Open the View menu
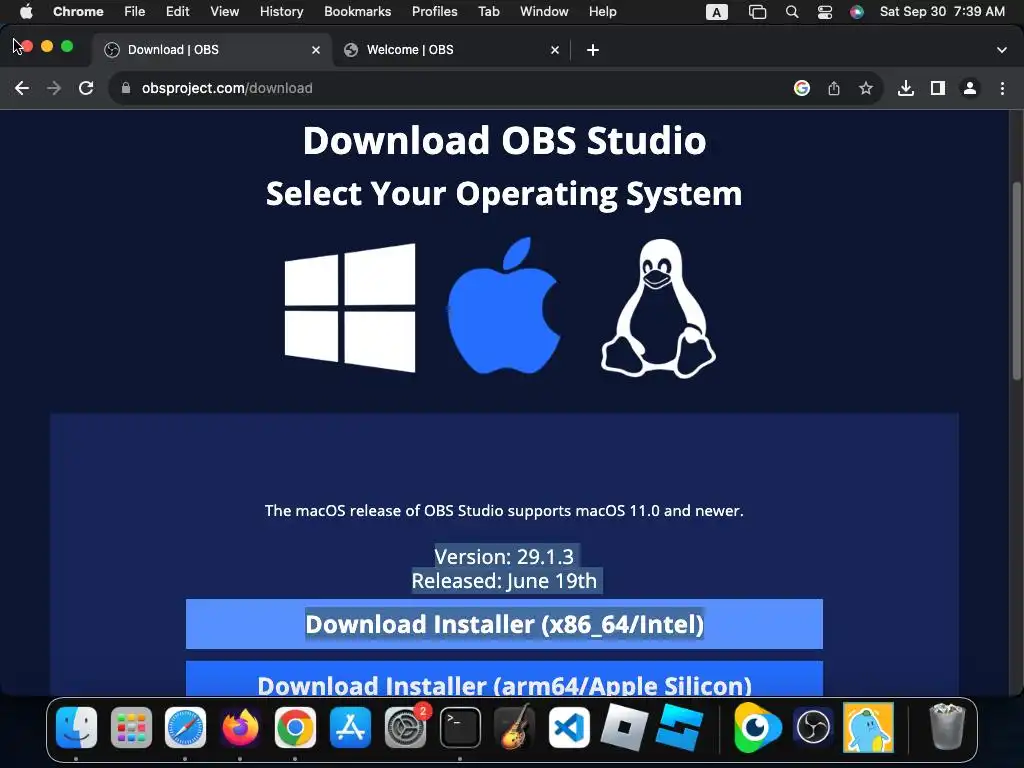The width and height of the screenshot is (1024, 768). (x=224, y=12)
